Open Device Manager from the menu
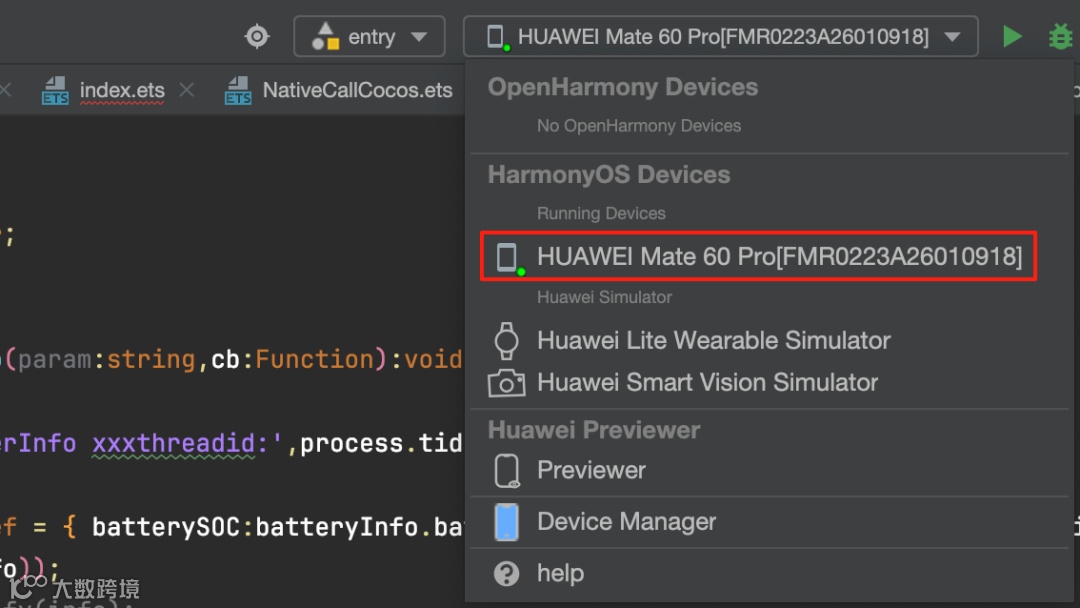 pos(626,521)
